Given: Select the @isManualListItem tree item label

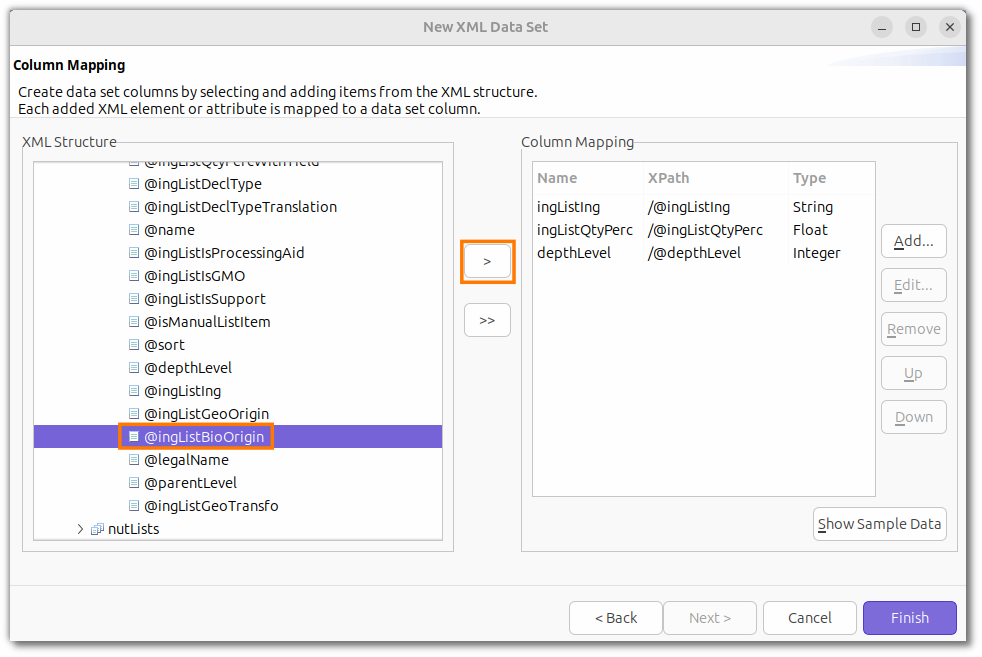Looking at the screenshot, I should pyautogui.click(x=207, y=322).
